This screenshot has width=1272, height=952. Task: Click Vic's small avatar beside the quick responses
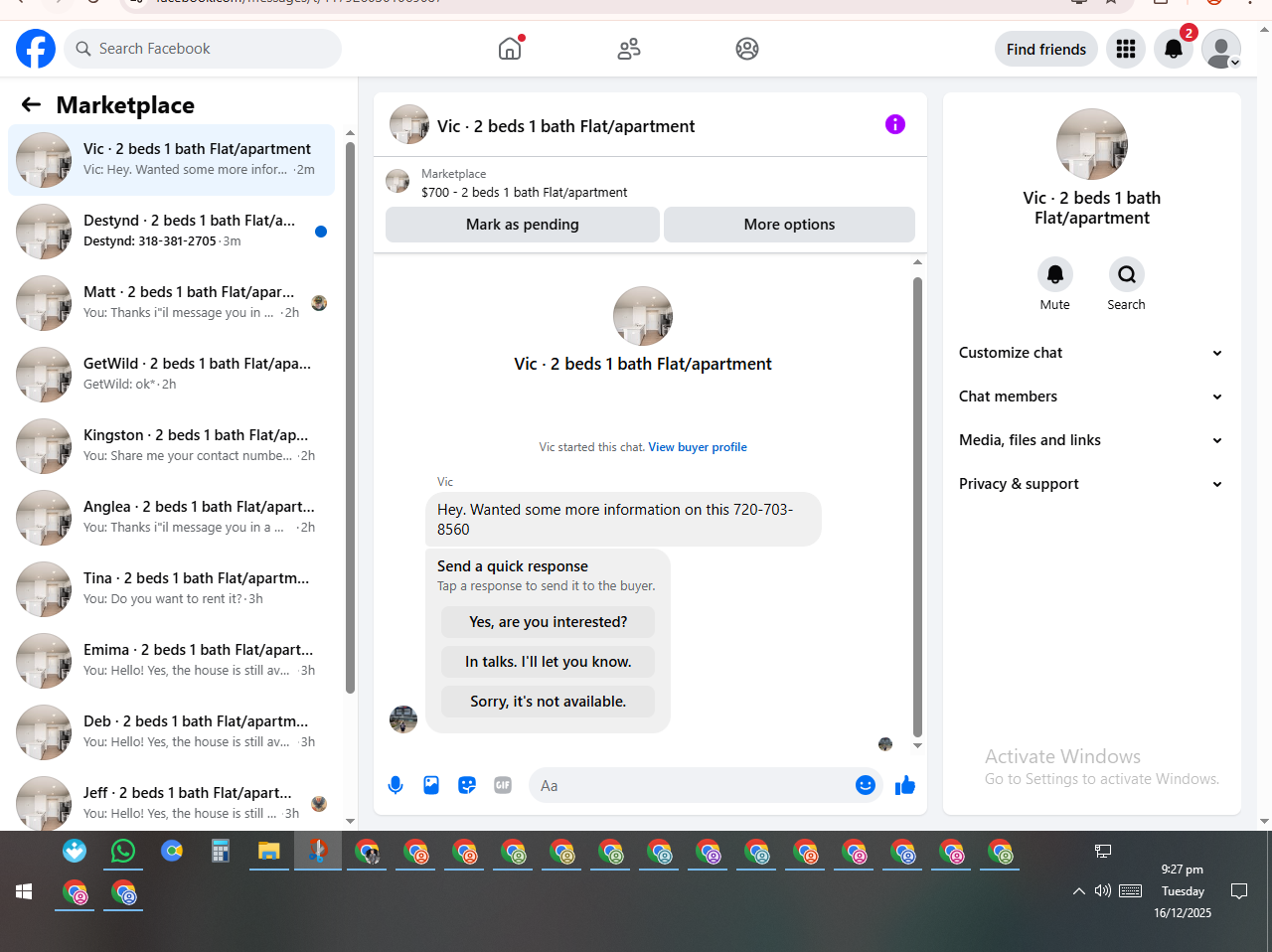(403, 719)
